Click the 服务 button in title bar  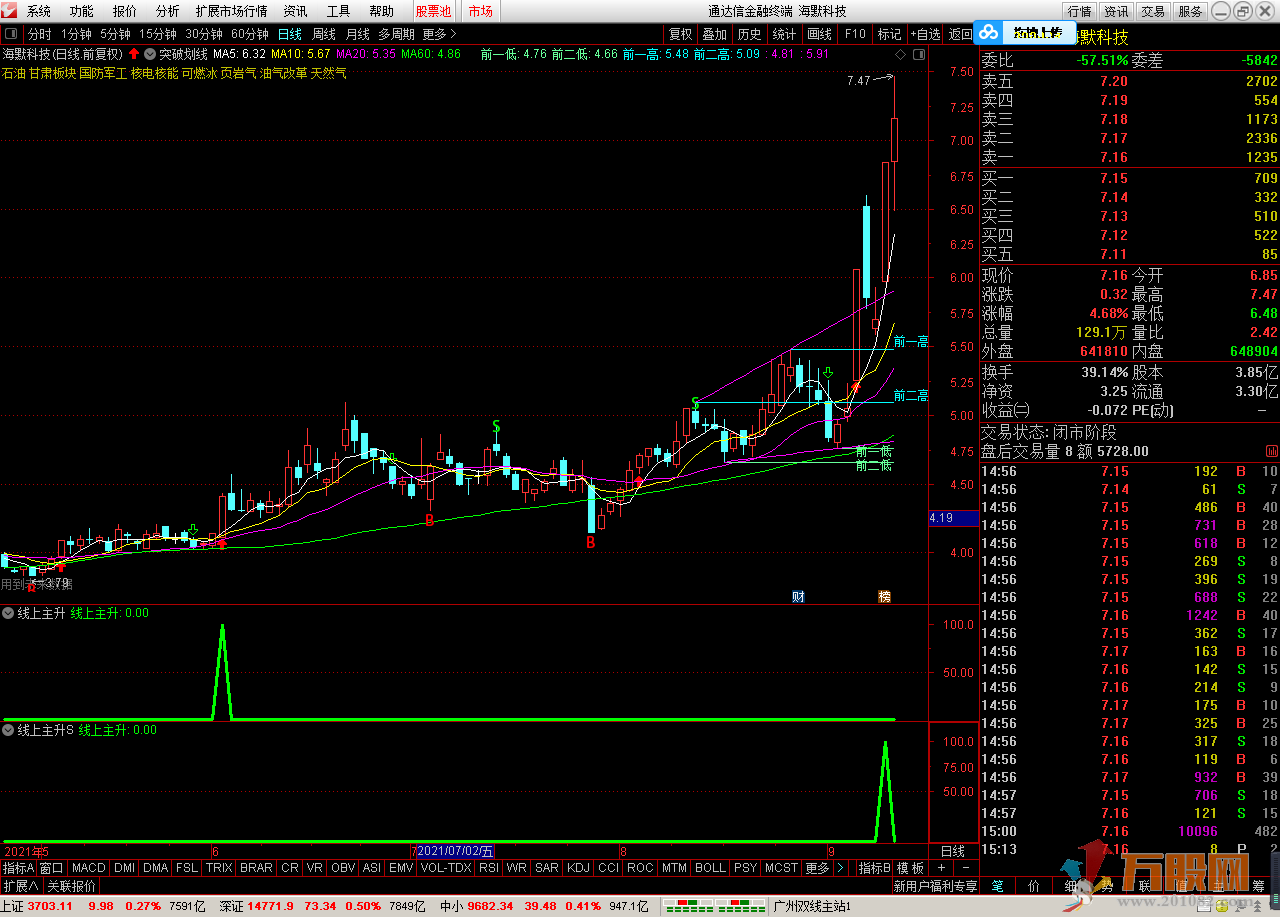tap(1190, 11)
